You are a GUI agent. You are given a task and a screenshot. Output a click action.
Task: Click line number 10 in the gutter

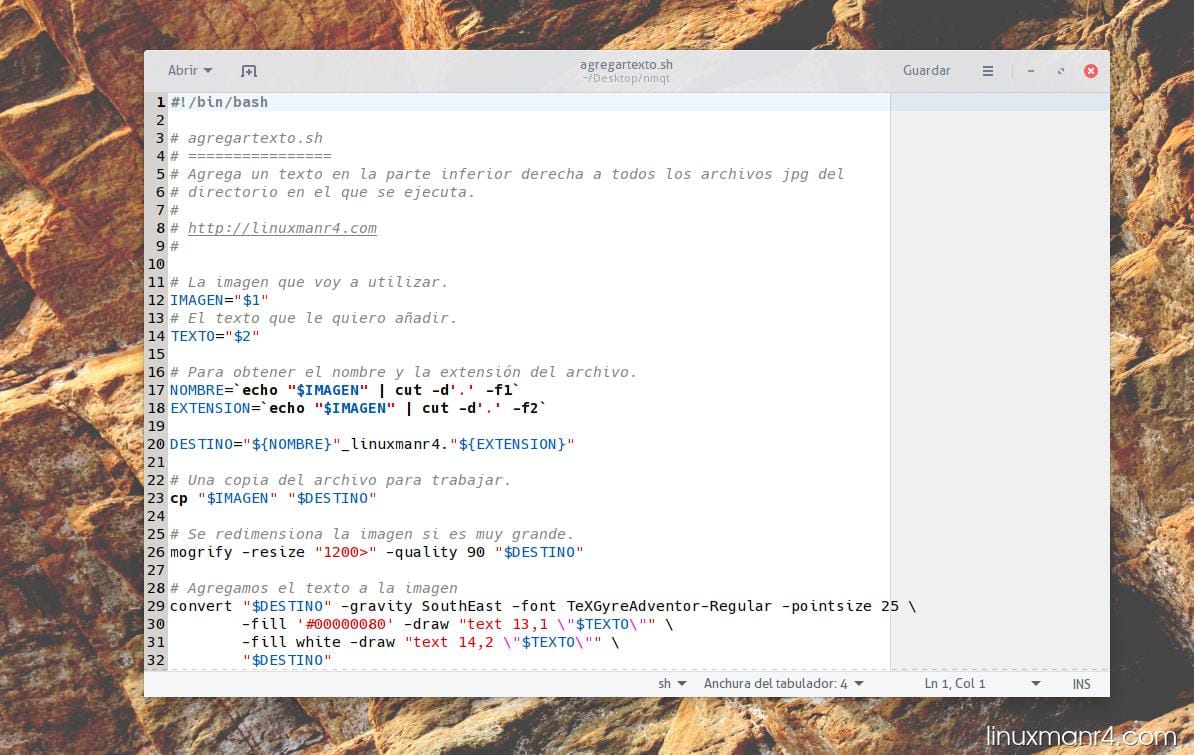point(156,264)
